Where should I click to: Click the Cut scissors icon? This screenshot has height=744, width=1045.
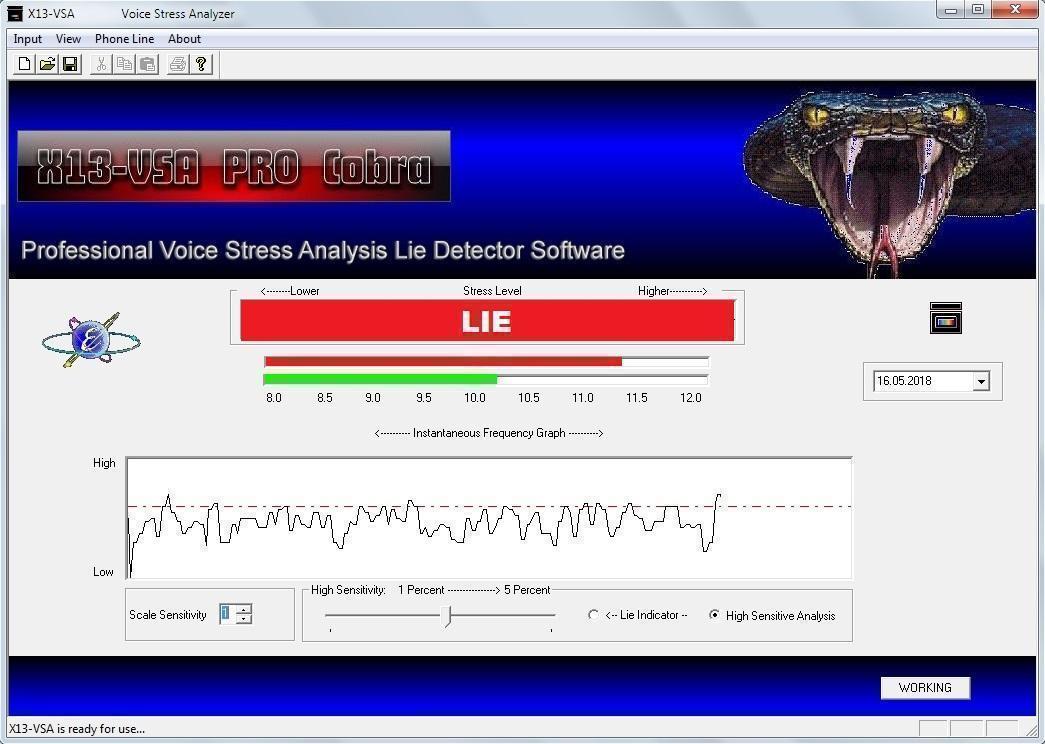[x=101, y=64]
